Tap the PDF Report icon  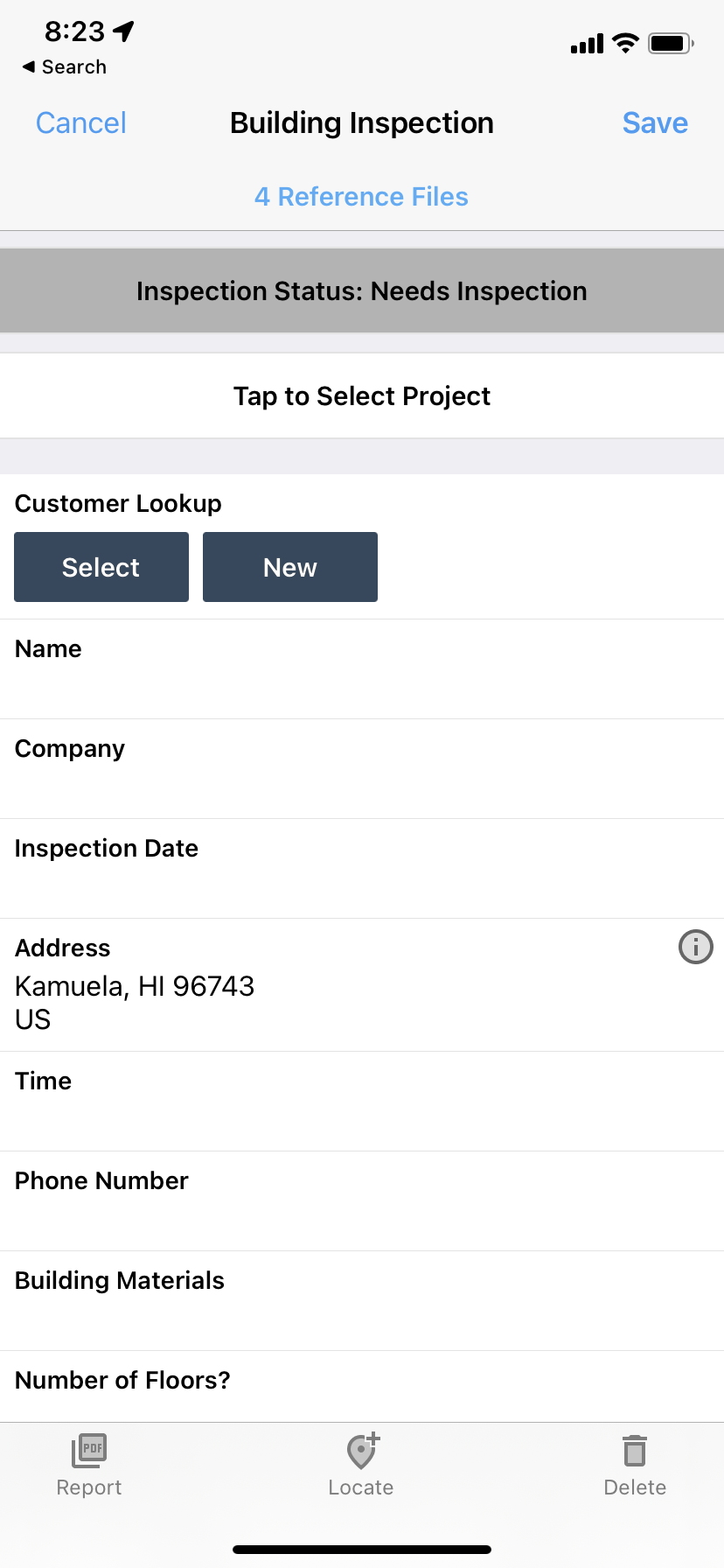pyautogui.click(x=89, y=1451)
